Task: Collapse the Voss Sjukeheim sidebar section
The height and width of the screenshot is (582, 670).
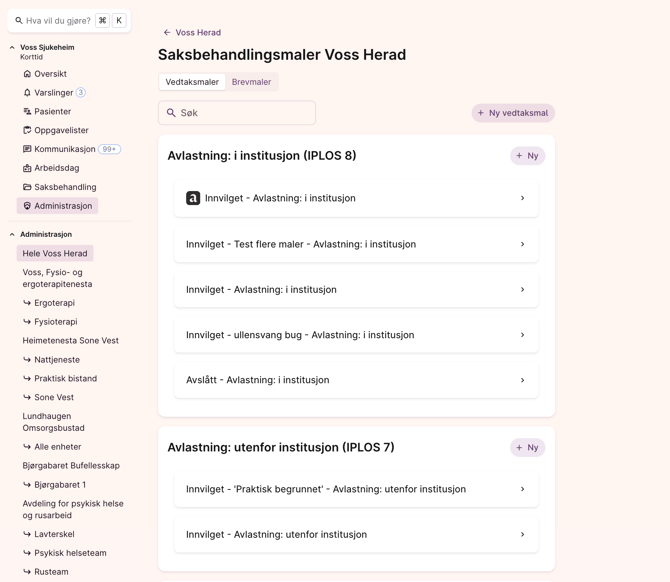Action: click(x=12, y=48)
